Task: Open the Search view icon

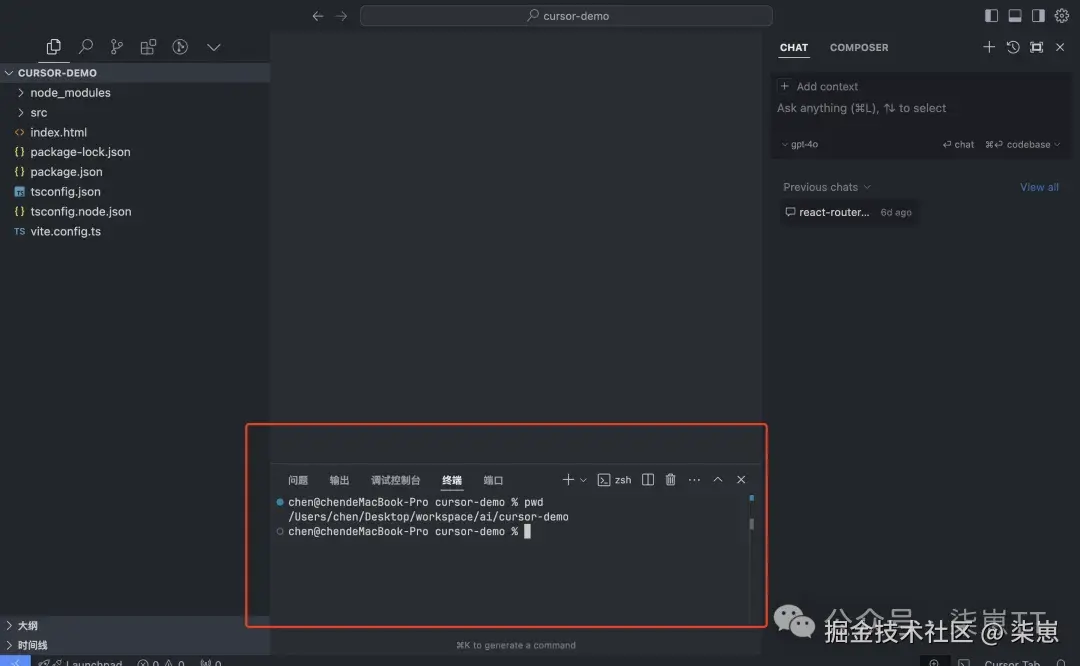Action: pos(85,47)
